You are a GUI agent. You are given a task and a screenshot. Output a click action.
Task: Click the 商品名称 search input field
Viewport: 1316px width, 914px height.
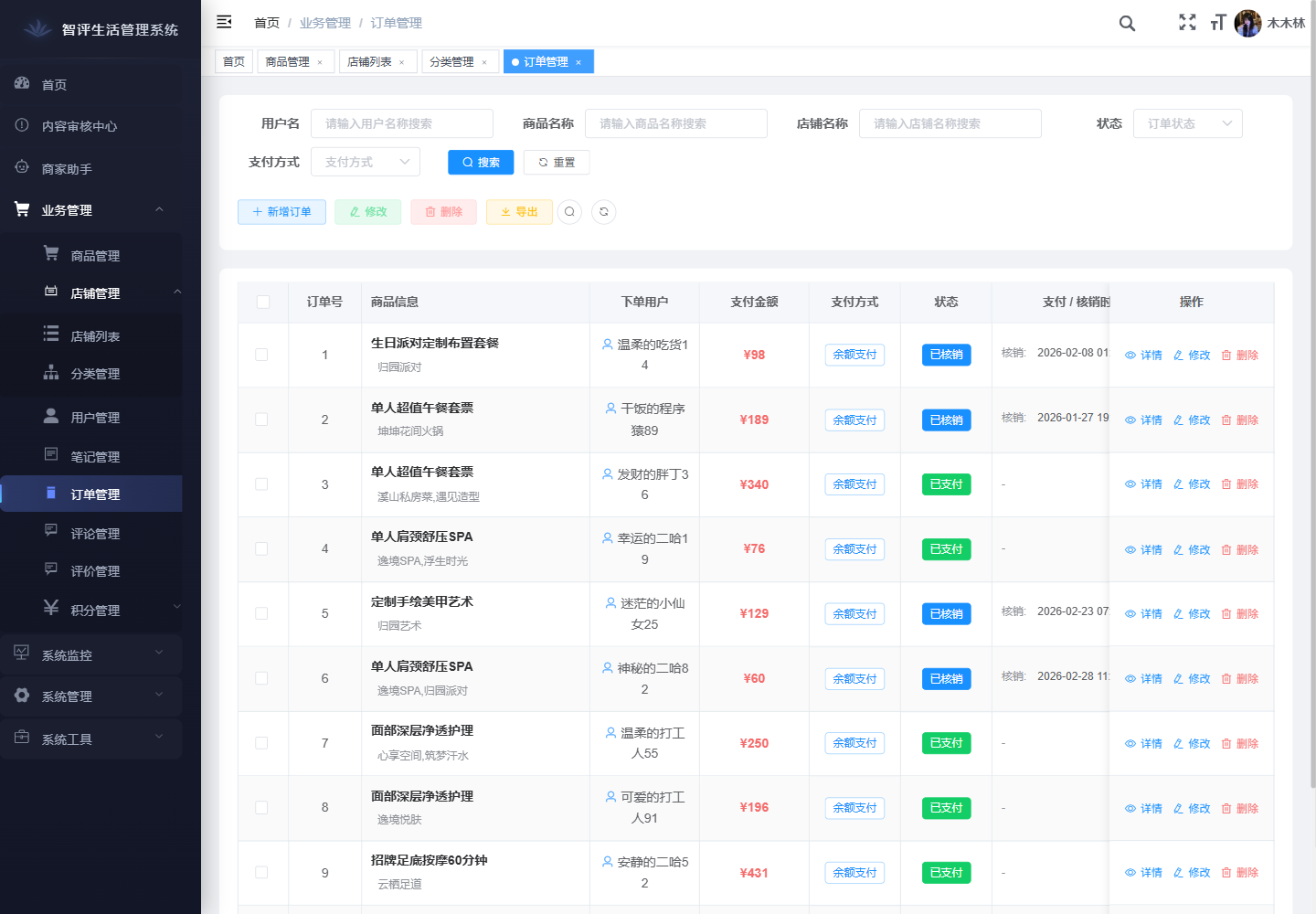click(676, 123)
